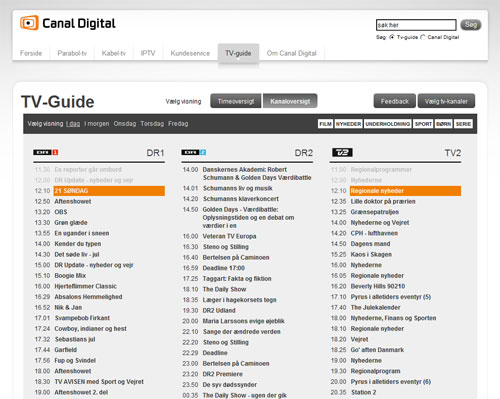
Task: Open the Kundeservice tab
Action: pos(190,53)
